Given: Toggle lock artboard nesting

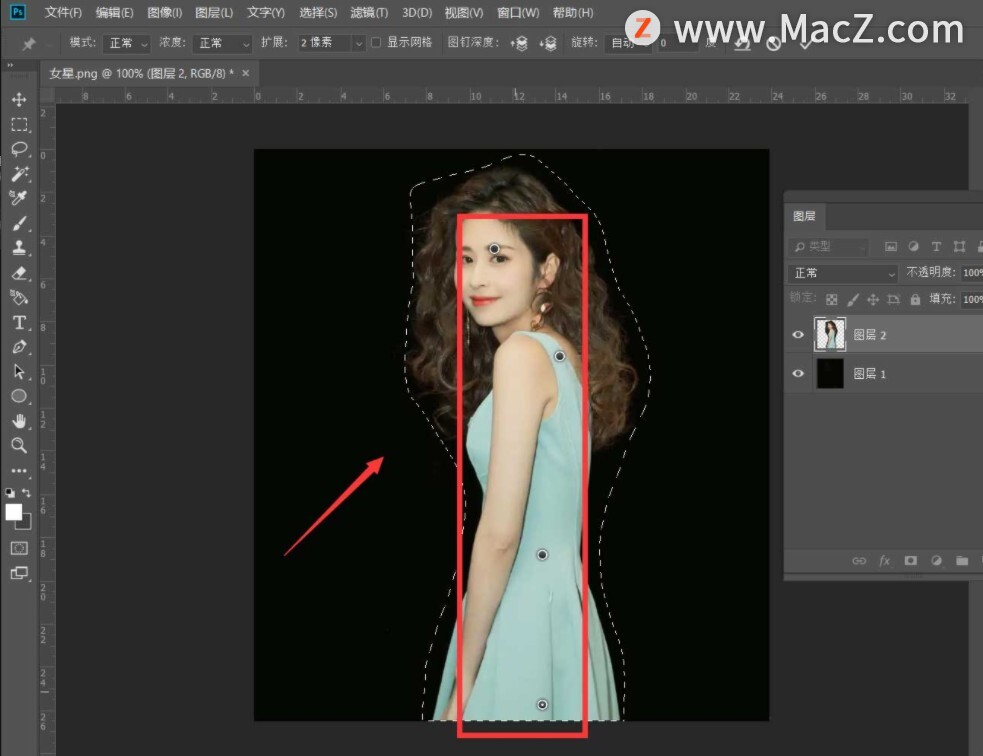Looking at the screenshot, I should click(894, 300).
